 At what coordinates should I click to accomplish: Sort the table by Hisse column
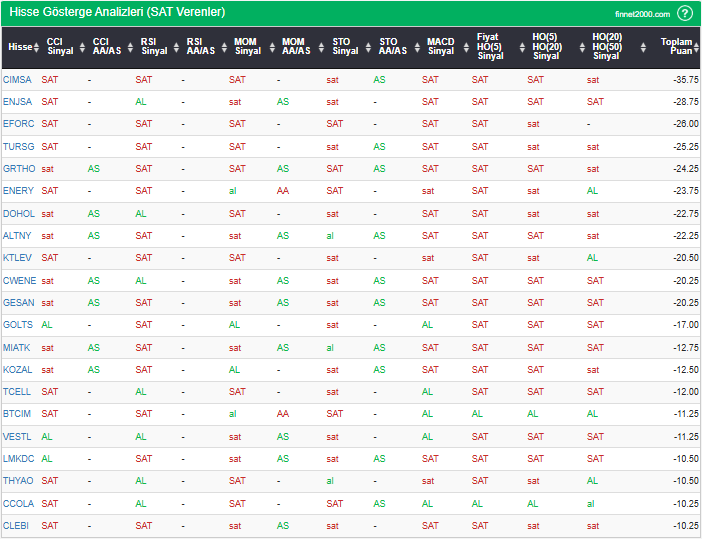point(19,47)
